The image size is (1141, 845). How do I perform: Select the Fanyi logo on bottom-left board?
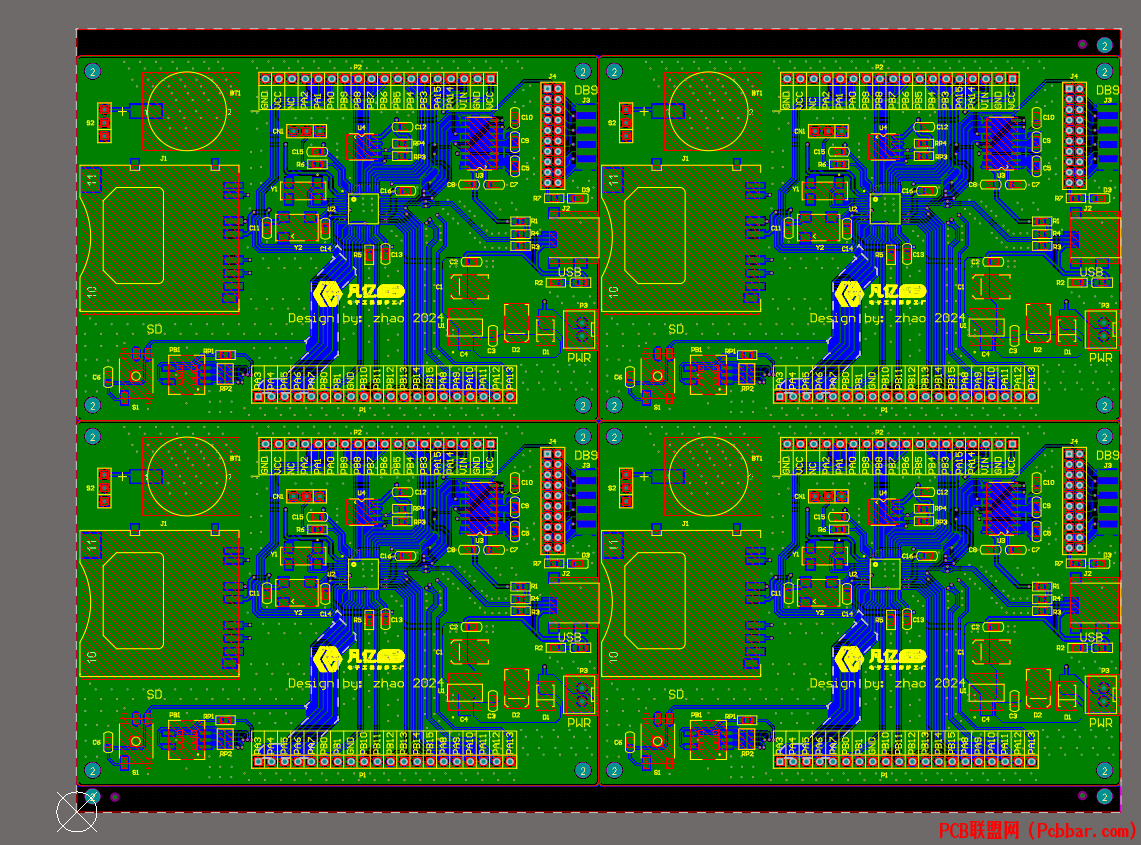[x=359, y=659]
